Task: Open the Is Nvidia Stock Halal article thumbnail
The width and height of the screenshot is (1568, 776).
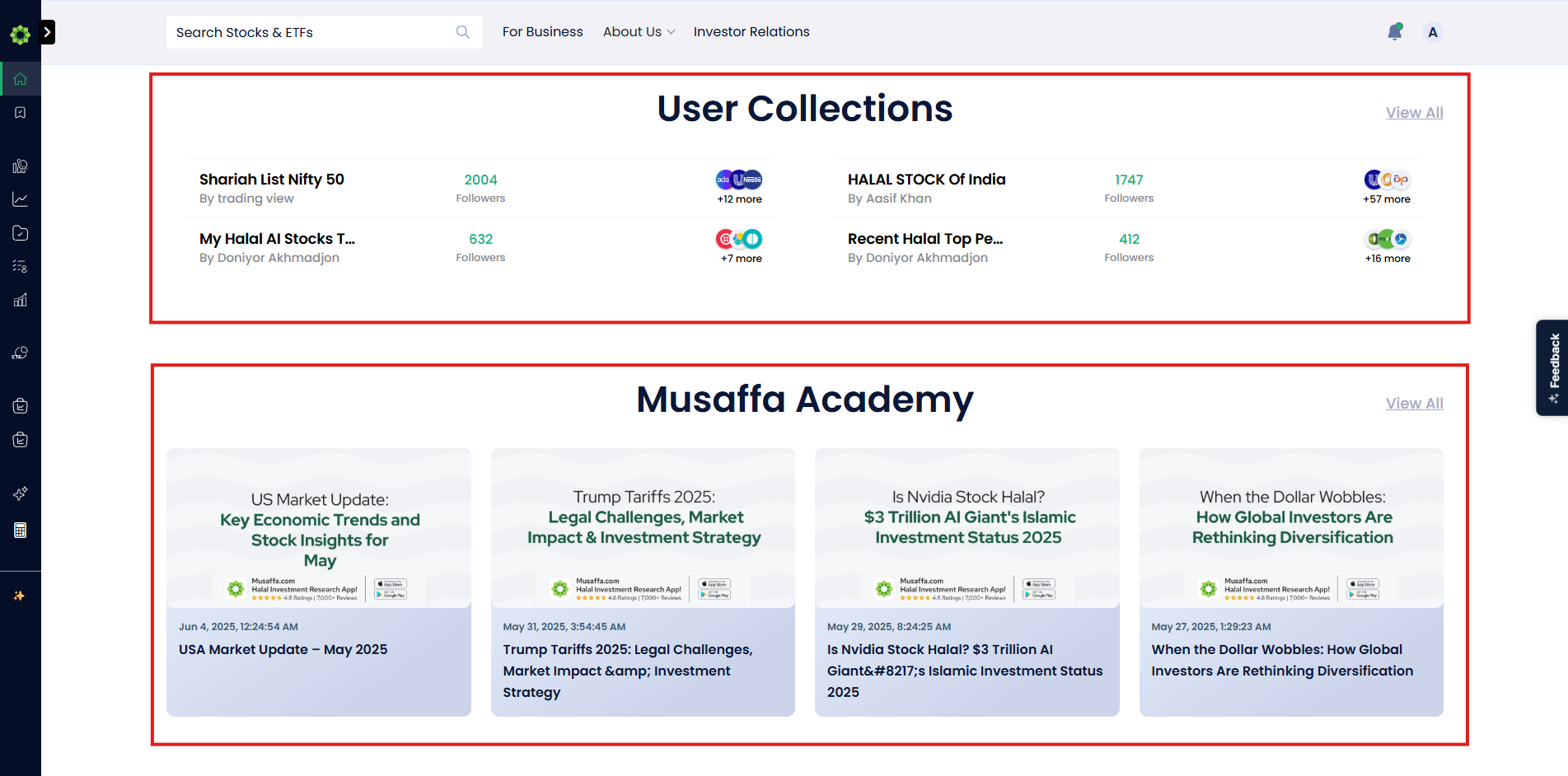Action: (967, 528)
